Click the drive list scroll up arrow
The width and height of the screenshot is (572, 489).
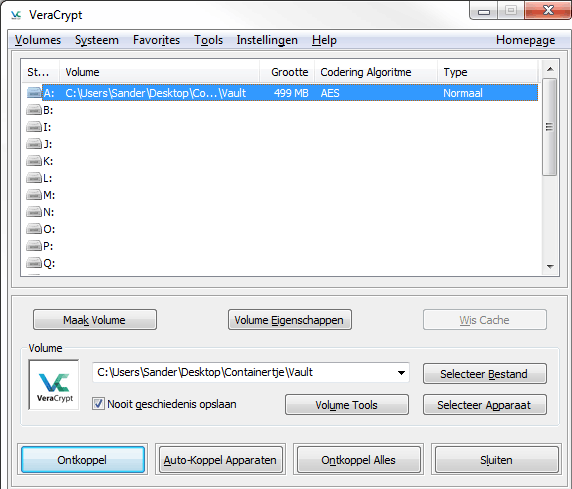pyautogui.click(x=550, y=69)
